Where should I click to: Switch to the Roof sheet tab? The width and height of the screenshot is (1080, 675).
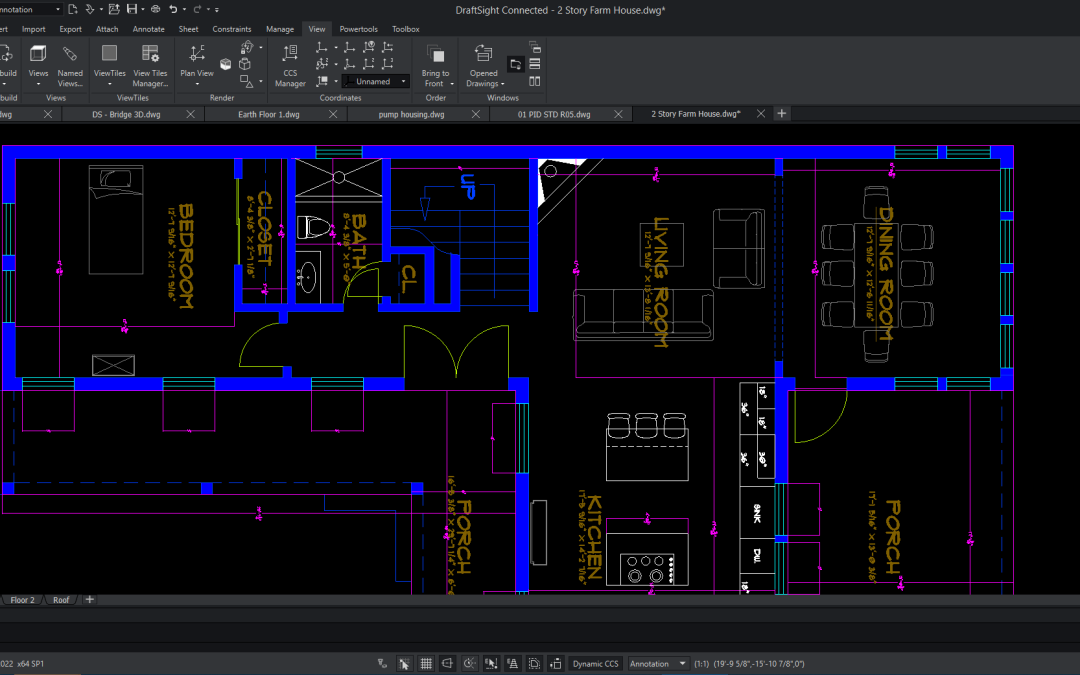(x=61, y=600)
